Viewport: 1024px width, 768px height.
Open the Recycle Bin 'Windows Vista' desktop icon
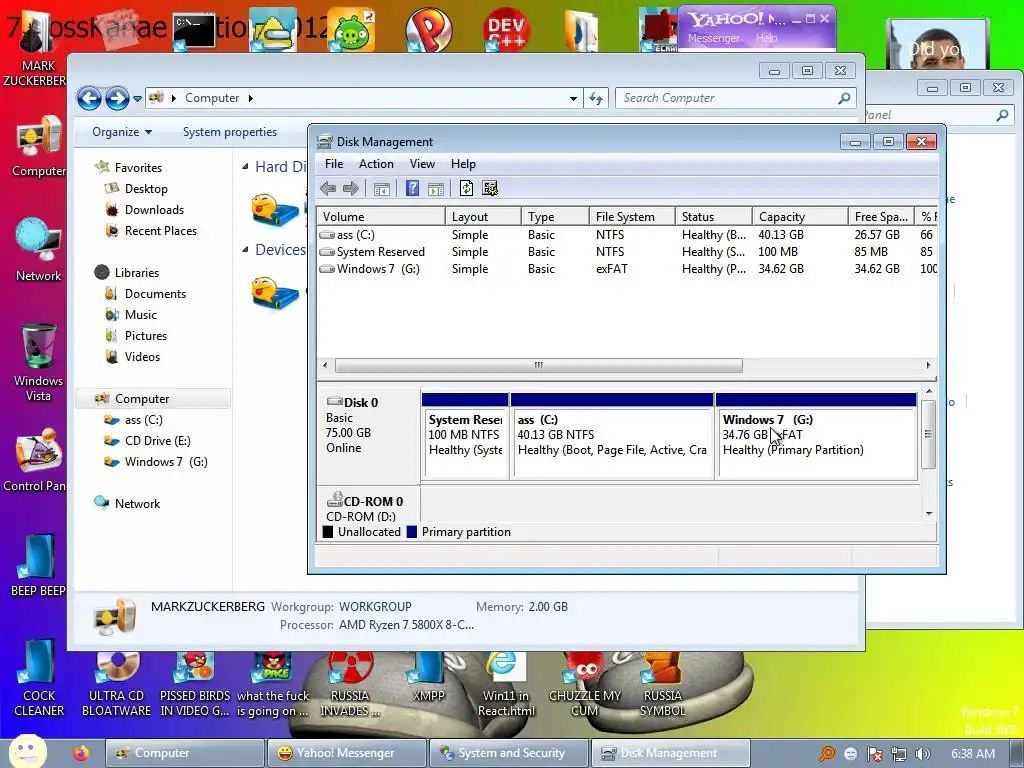click(x=39, y=363)
